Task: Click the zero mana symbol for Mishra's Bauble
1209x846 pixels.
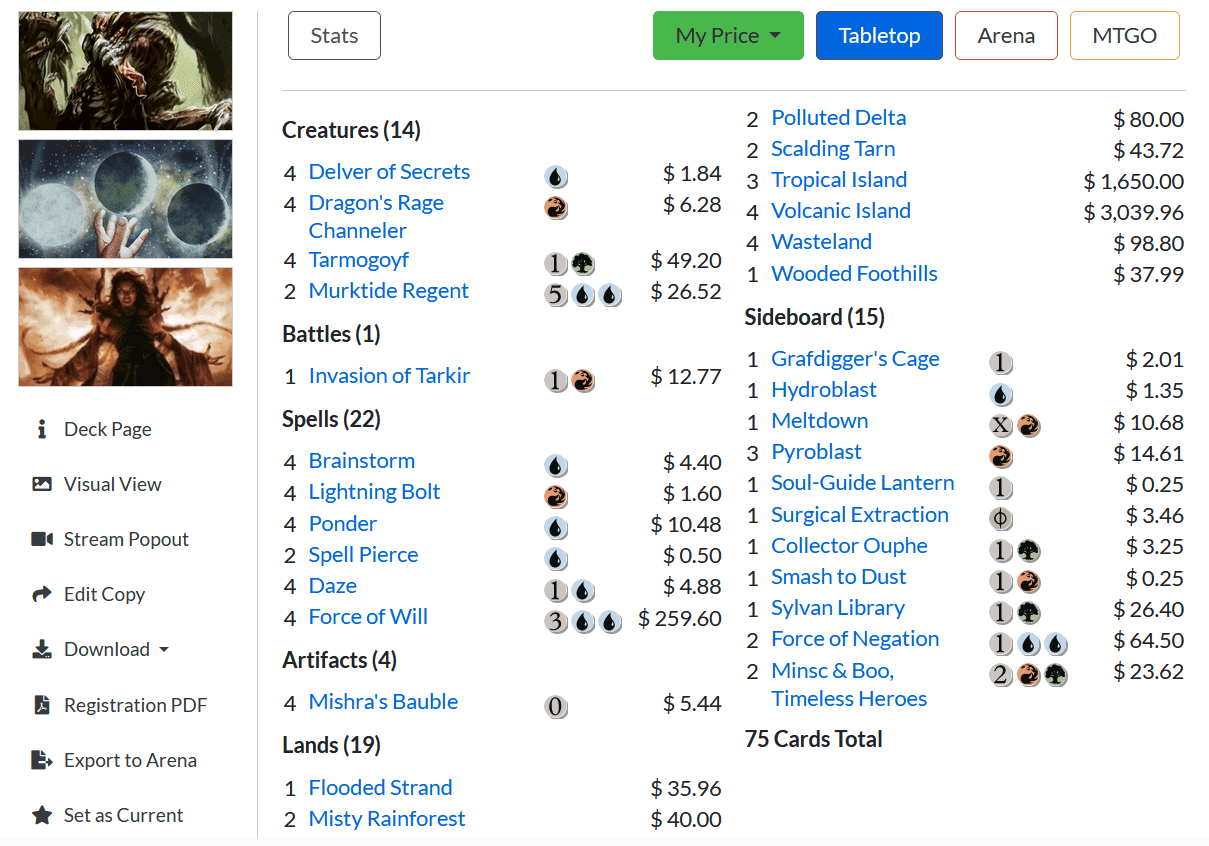Action: 557,707
